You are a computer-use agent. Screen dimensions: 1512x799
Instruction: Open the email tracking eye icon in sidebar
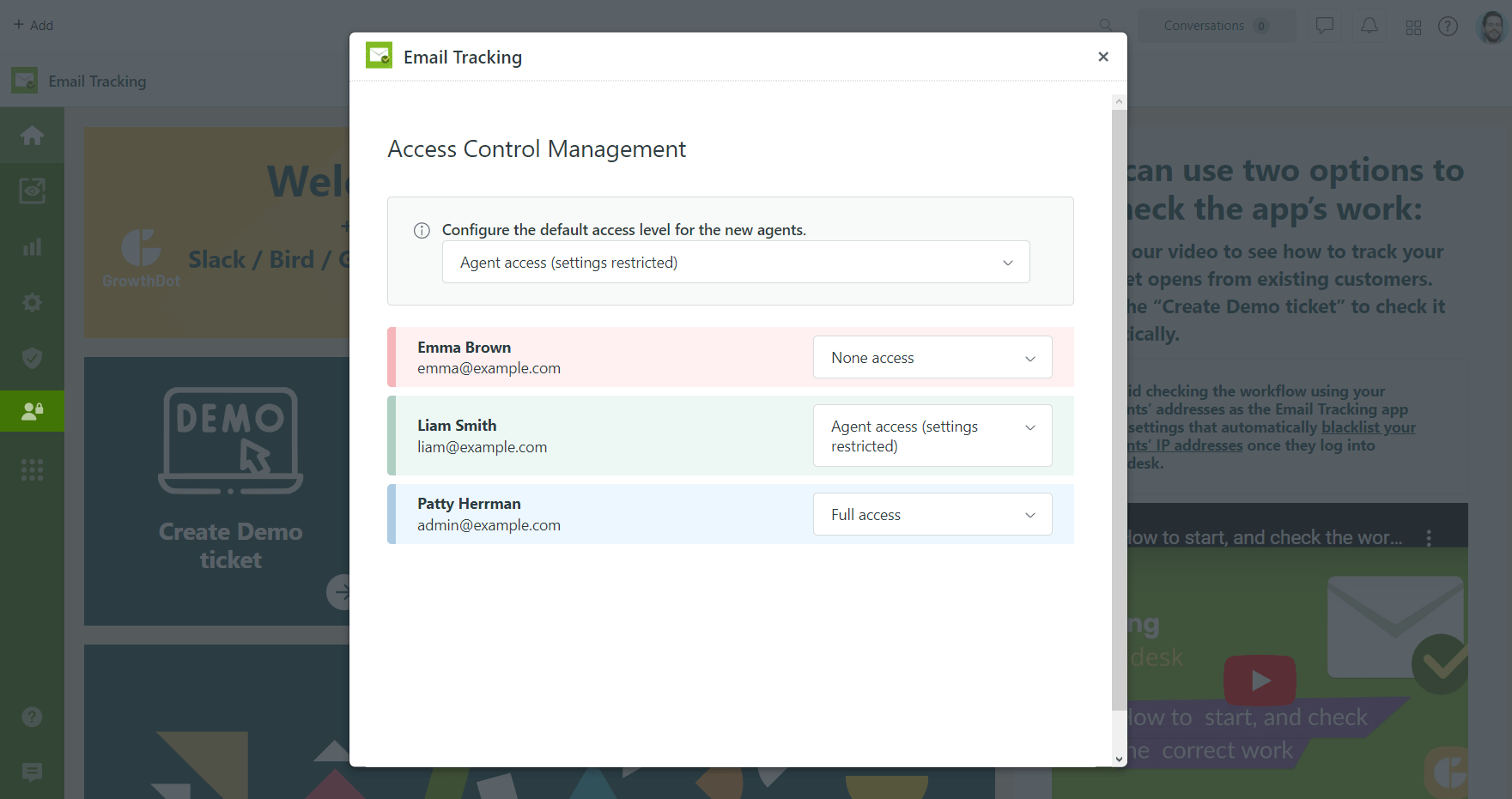(32, 191)
